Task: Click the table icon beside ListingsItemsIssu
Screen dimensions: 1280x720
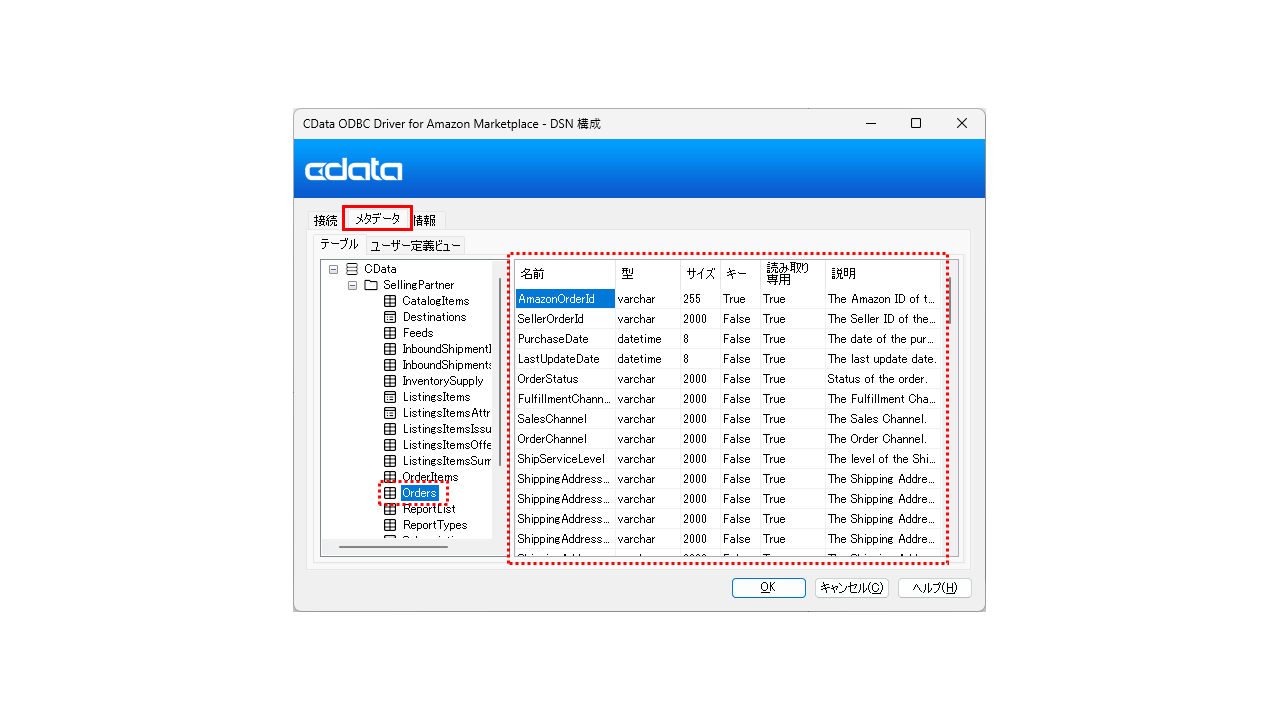Action: 390,429
